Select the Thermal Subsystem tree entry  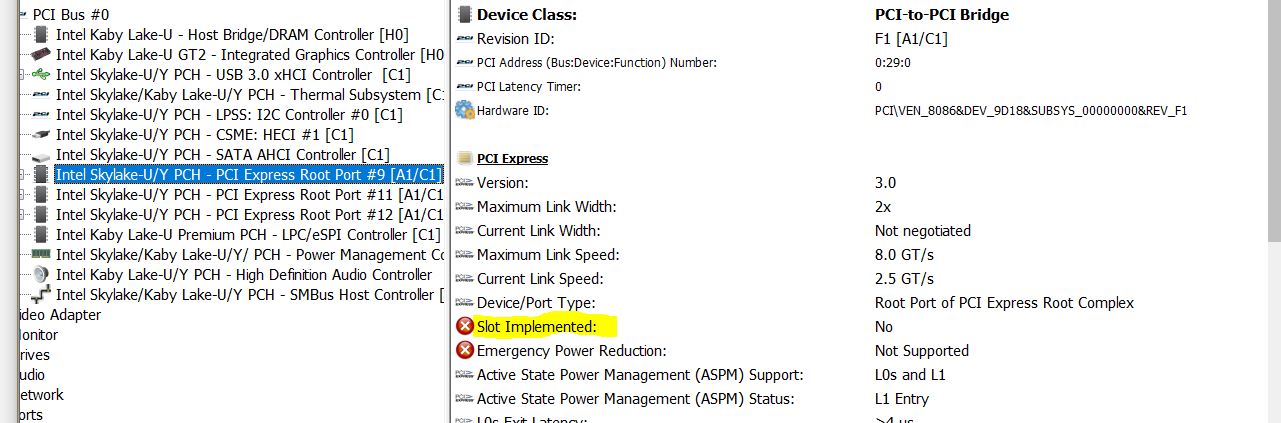point(250,95)
